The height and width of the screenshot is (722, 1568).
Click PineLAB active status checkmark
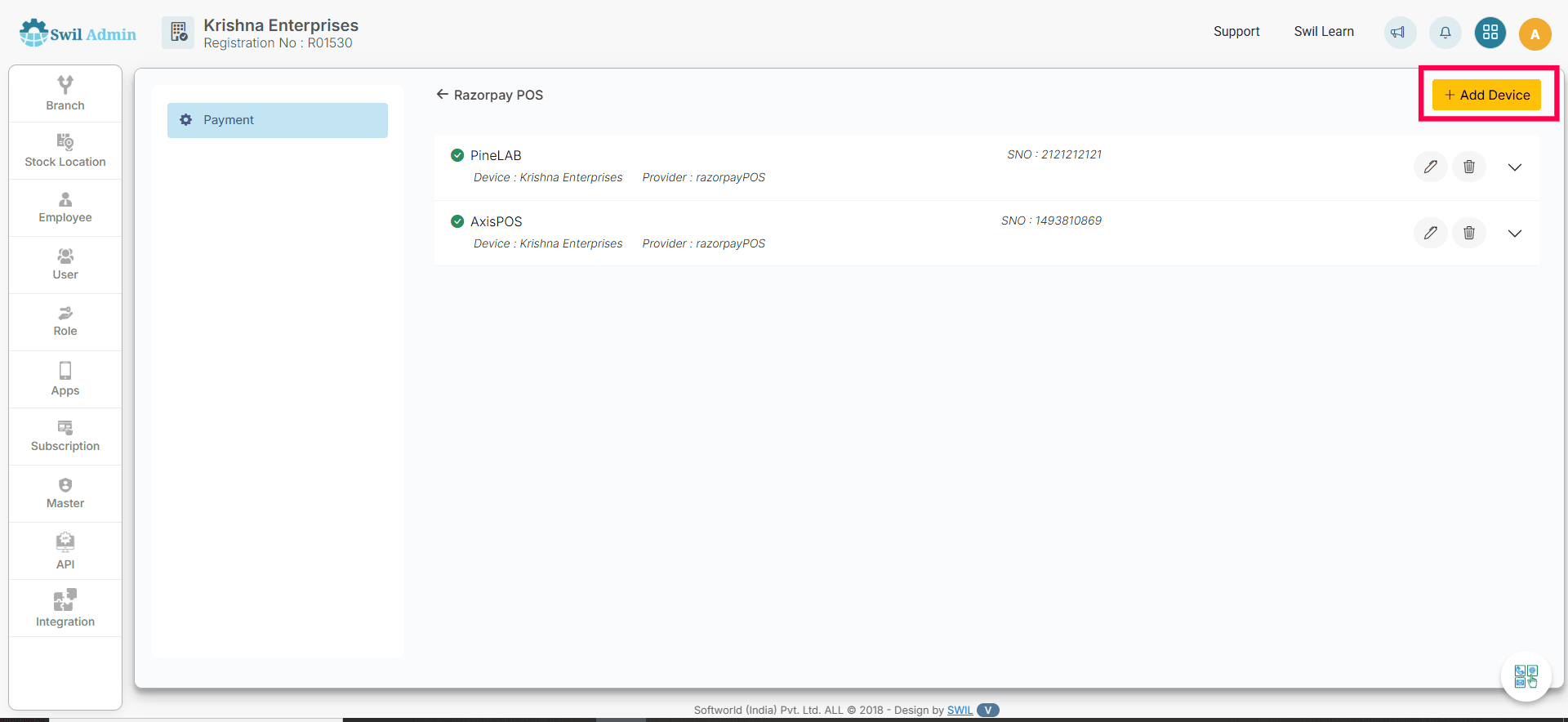(x=457, y=155)
